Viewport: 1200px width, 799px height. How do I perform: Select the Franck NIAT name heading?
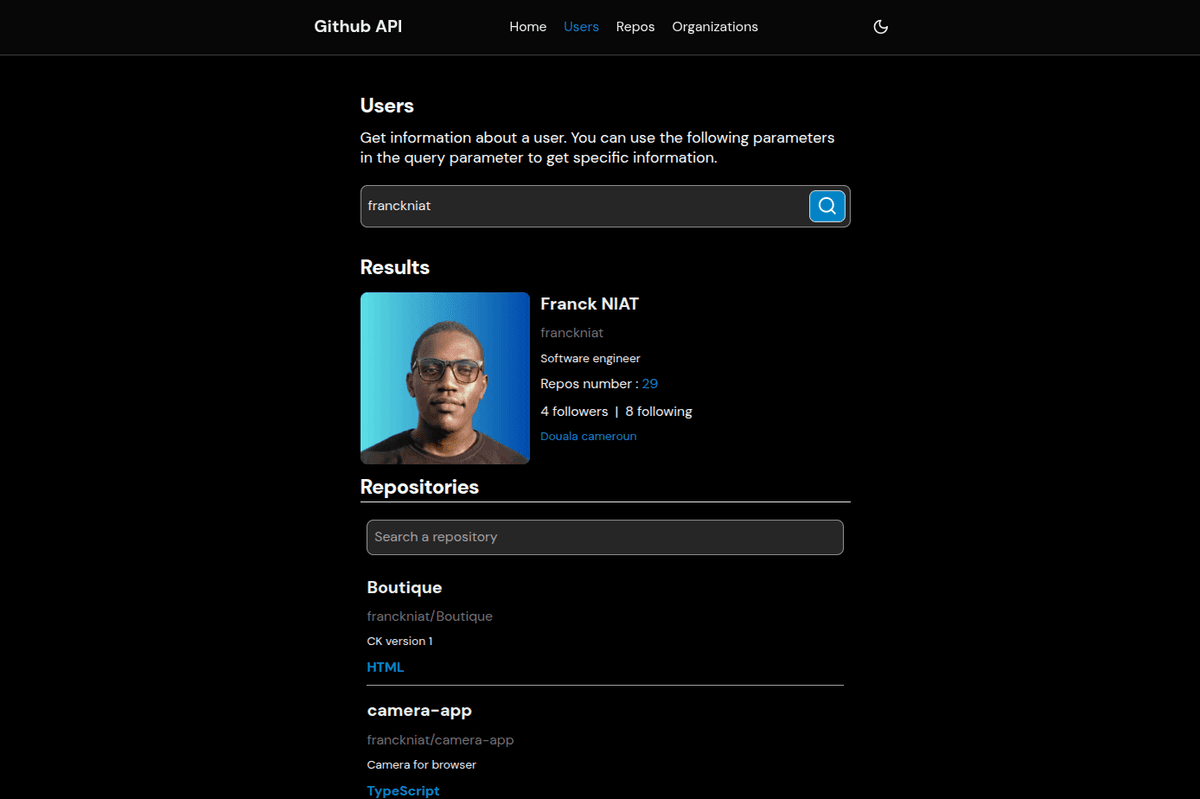pyautogui.click(x=589, y=304)
